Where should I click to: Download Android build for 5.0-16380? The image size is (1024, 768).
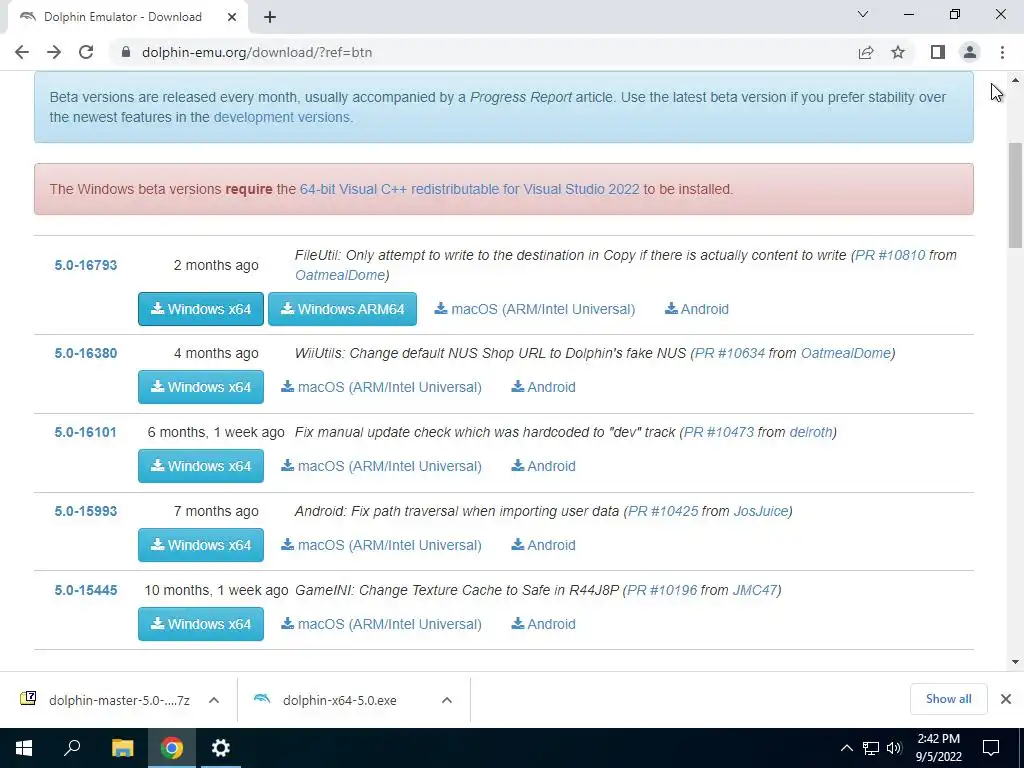(543, 387)
